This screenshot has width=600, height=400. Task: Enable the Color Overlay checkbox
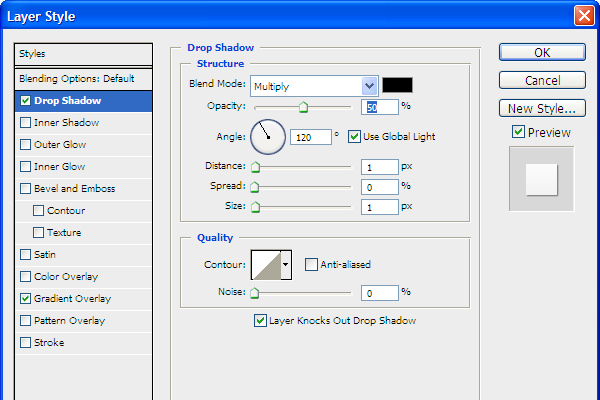pos(25,276)
